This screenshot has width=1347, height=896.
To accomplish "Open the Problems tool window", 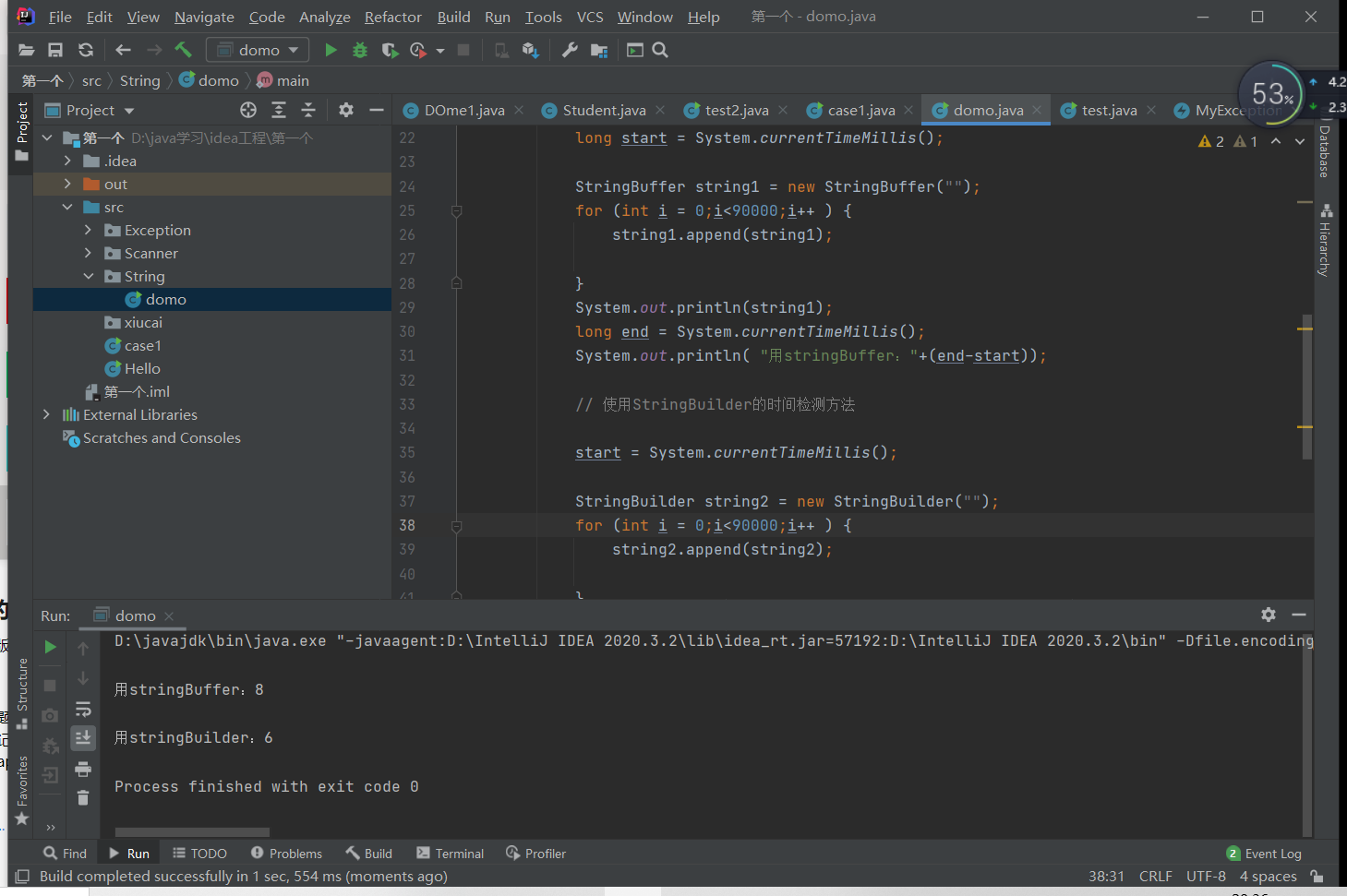I will pyautogui.click(x=286, y=854).
